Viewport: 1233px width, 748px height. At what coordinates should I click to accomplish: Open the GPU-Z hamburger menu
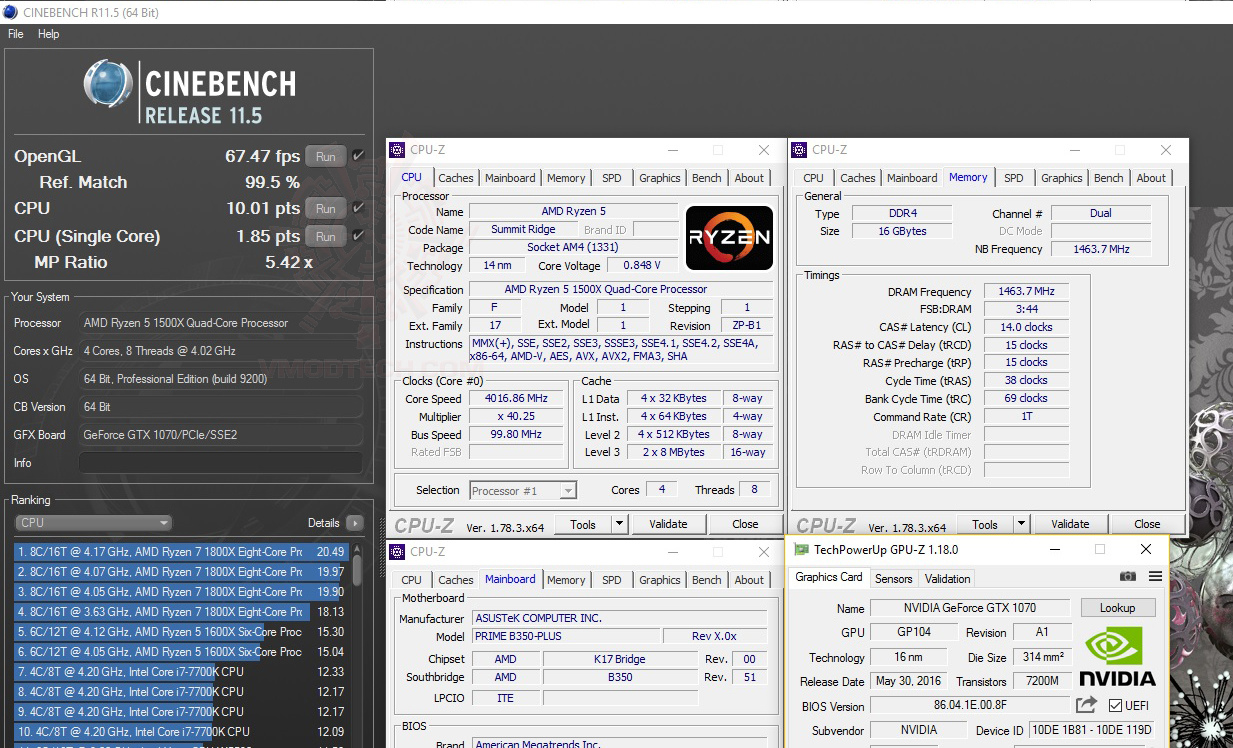tap(1157, 577)
